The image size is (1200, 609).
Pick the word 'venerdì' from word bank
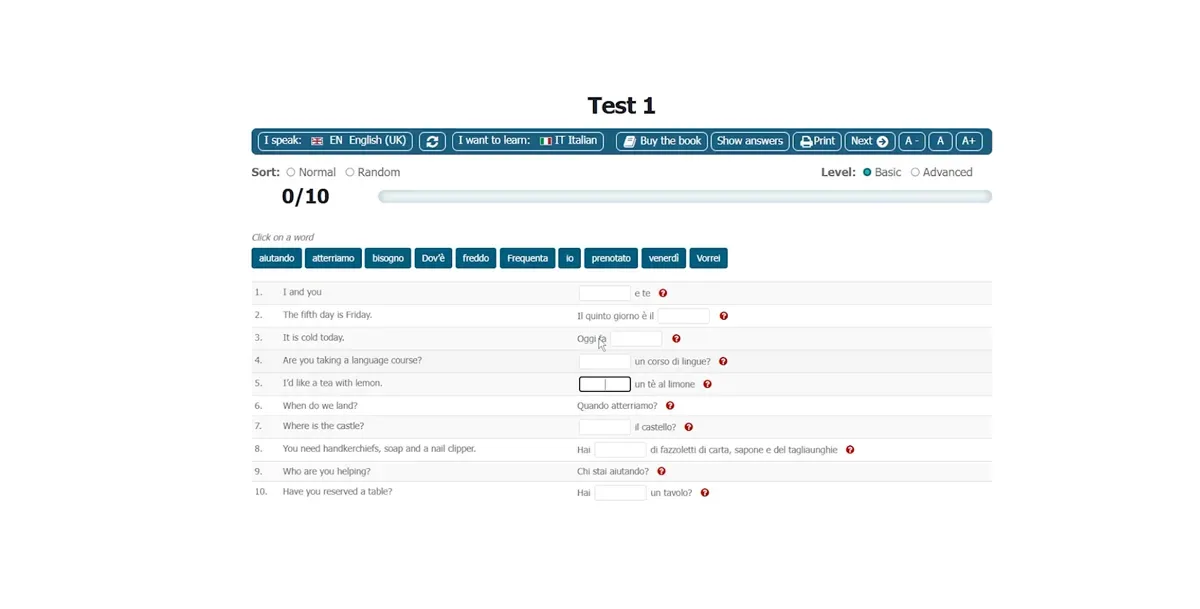[664, 259]
